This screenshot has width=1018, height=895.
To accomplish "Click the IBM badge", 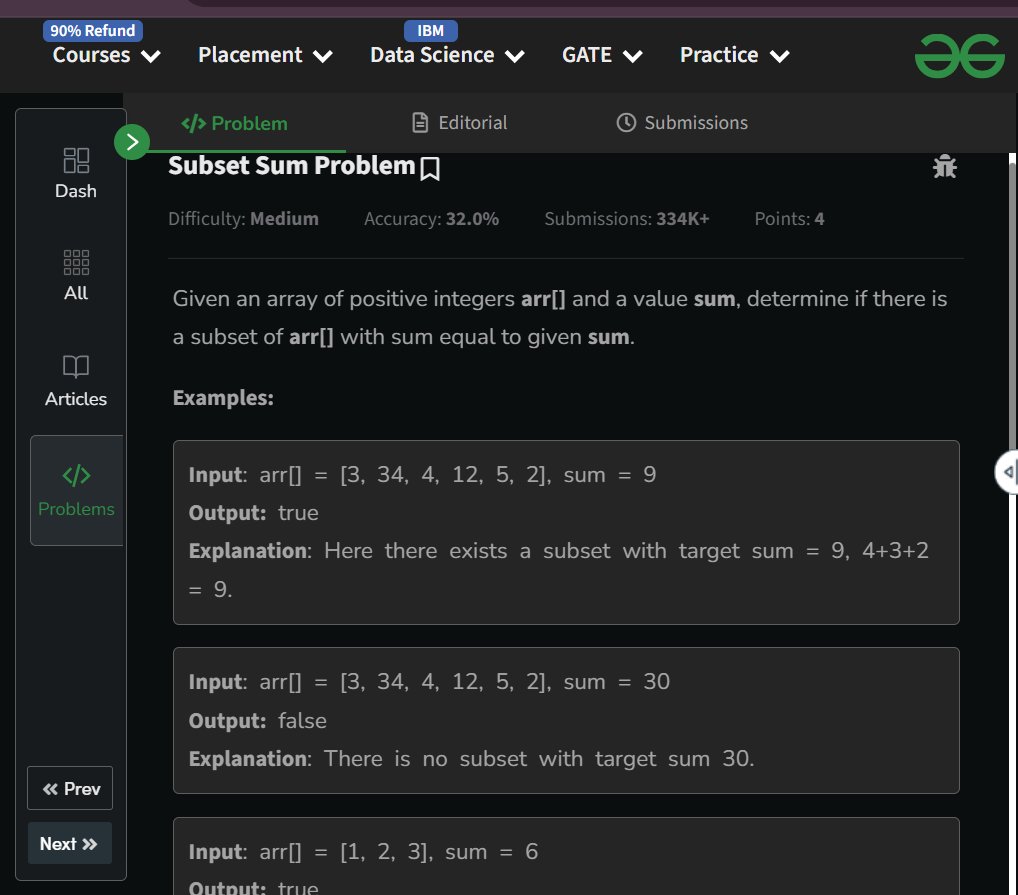I will click(x=430, y=31).
